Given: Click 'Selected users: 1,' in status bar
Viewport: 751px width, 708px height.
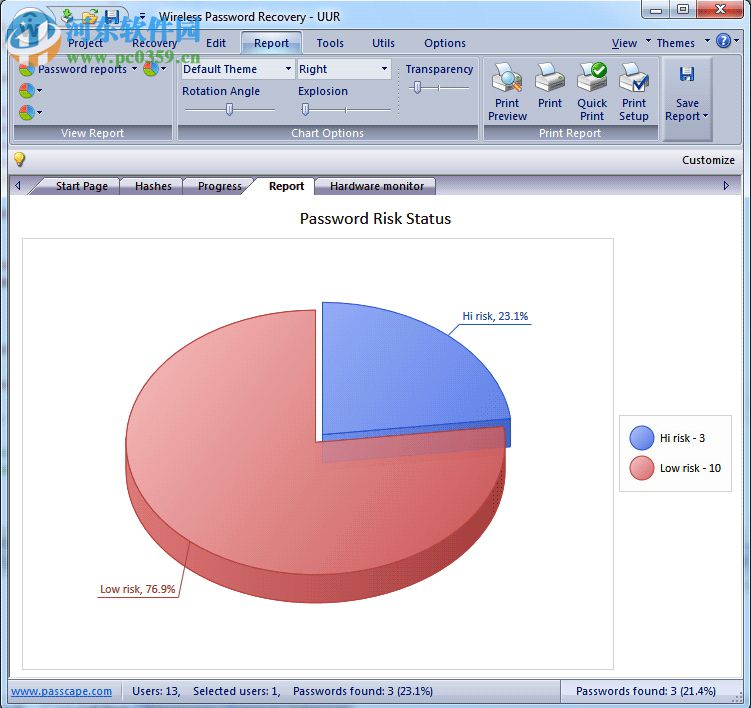Looking at the screenshot, I should 237,691.
